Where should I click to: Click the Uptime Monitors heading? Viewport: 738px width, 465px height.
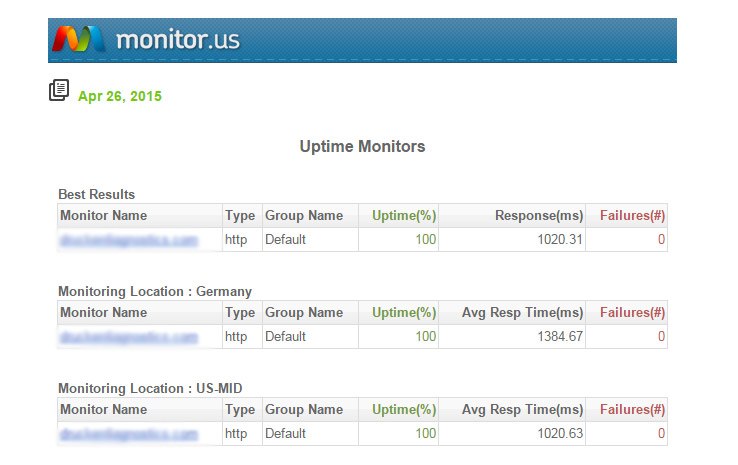tap(362, 146)
